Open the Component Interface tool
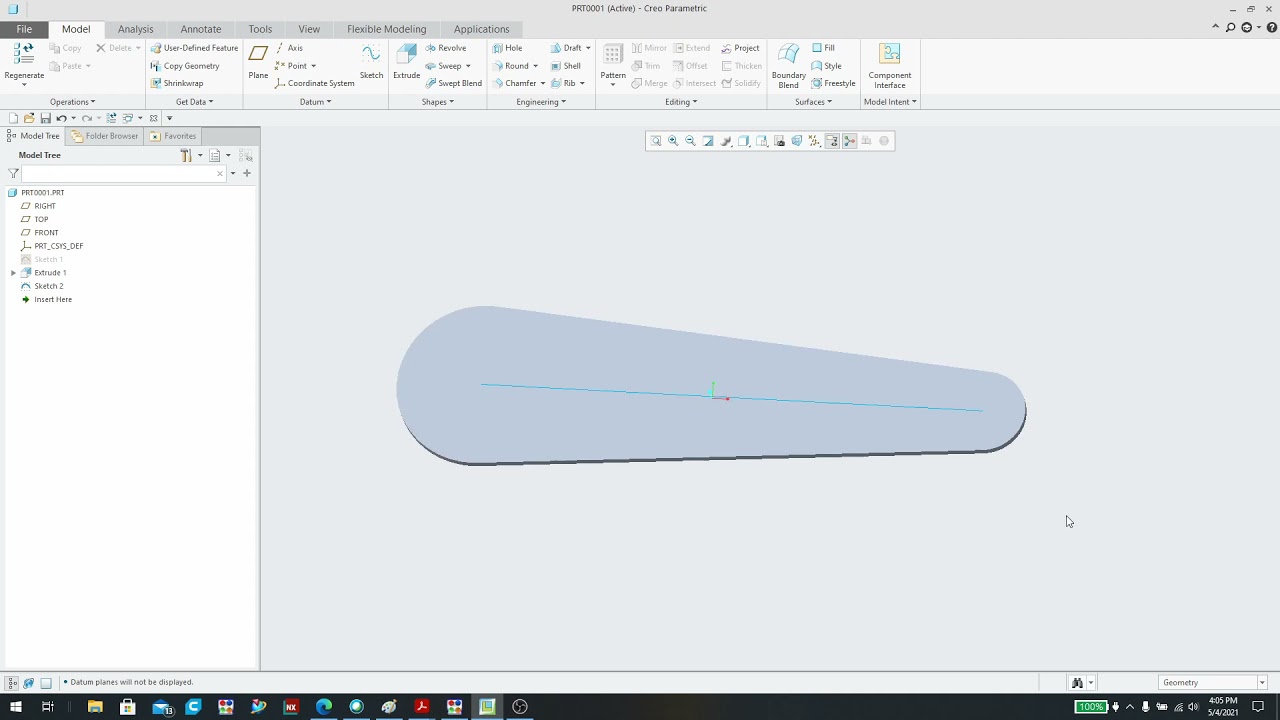The image size is (1280, 720). [x=889, y=66]
